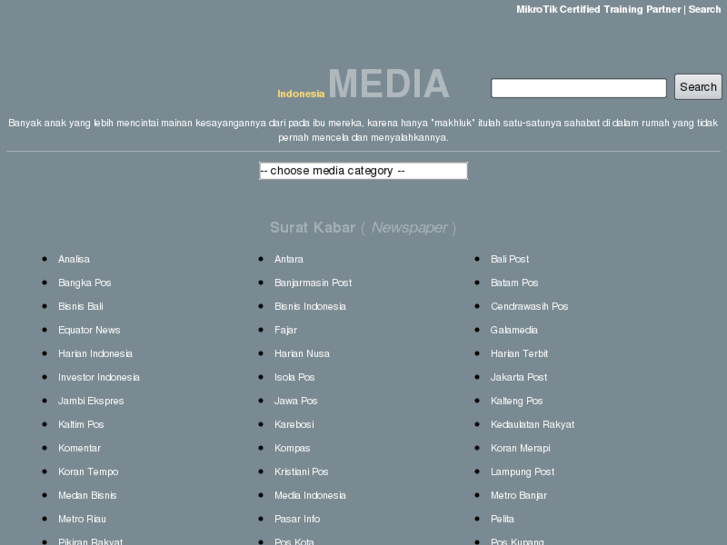Open the Medan Bisnis link
Image resolution: width=727 pixels, height=545 pixels.
(87, 496)
